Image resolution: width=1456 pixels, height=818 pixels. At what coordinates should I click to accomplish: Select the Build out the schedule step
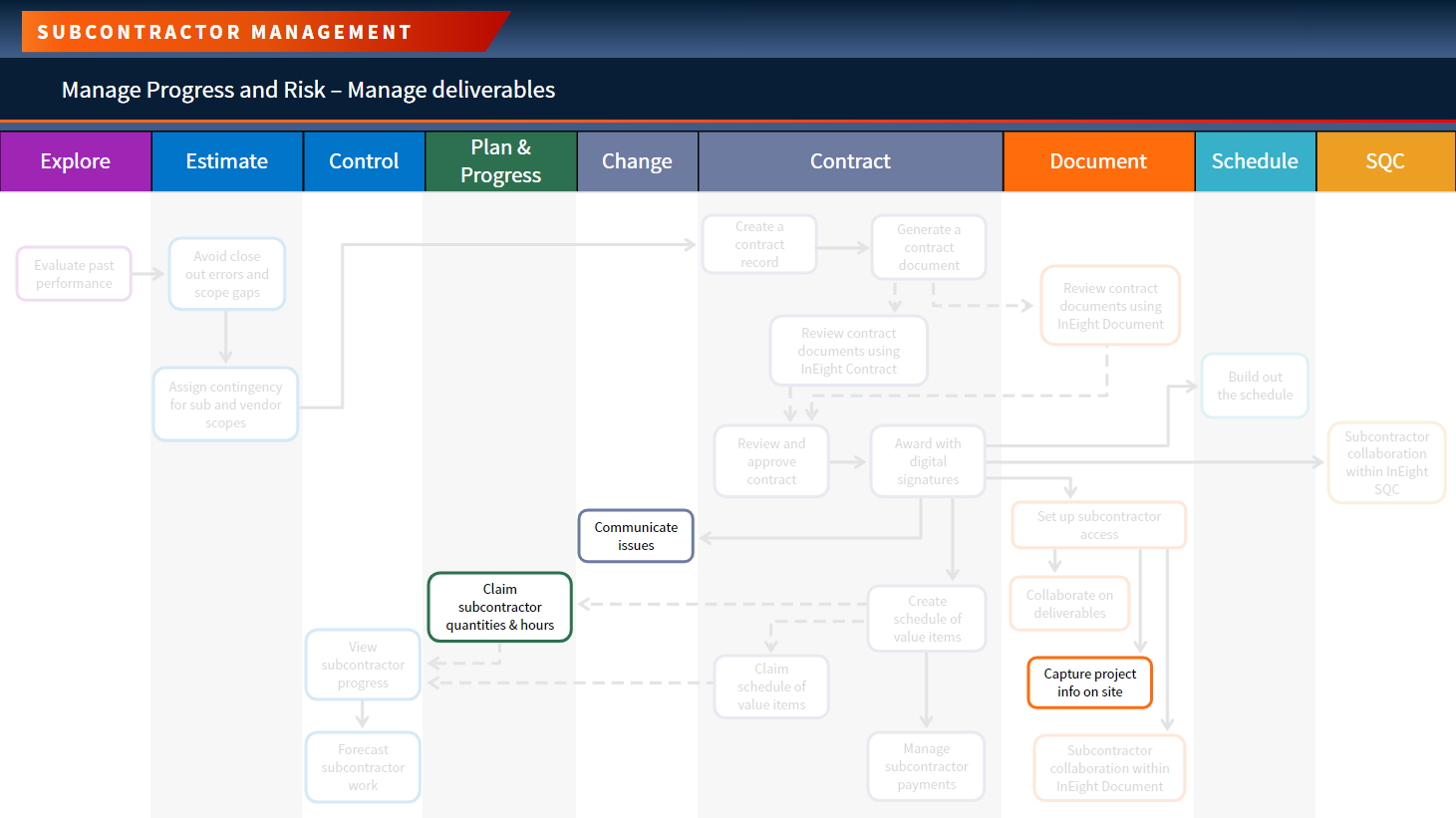pos(1255,386)
